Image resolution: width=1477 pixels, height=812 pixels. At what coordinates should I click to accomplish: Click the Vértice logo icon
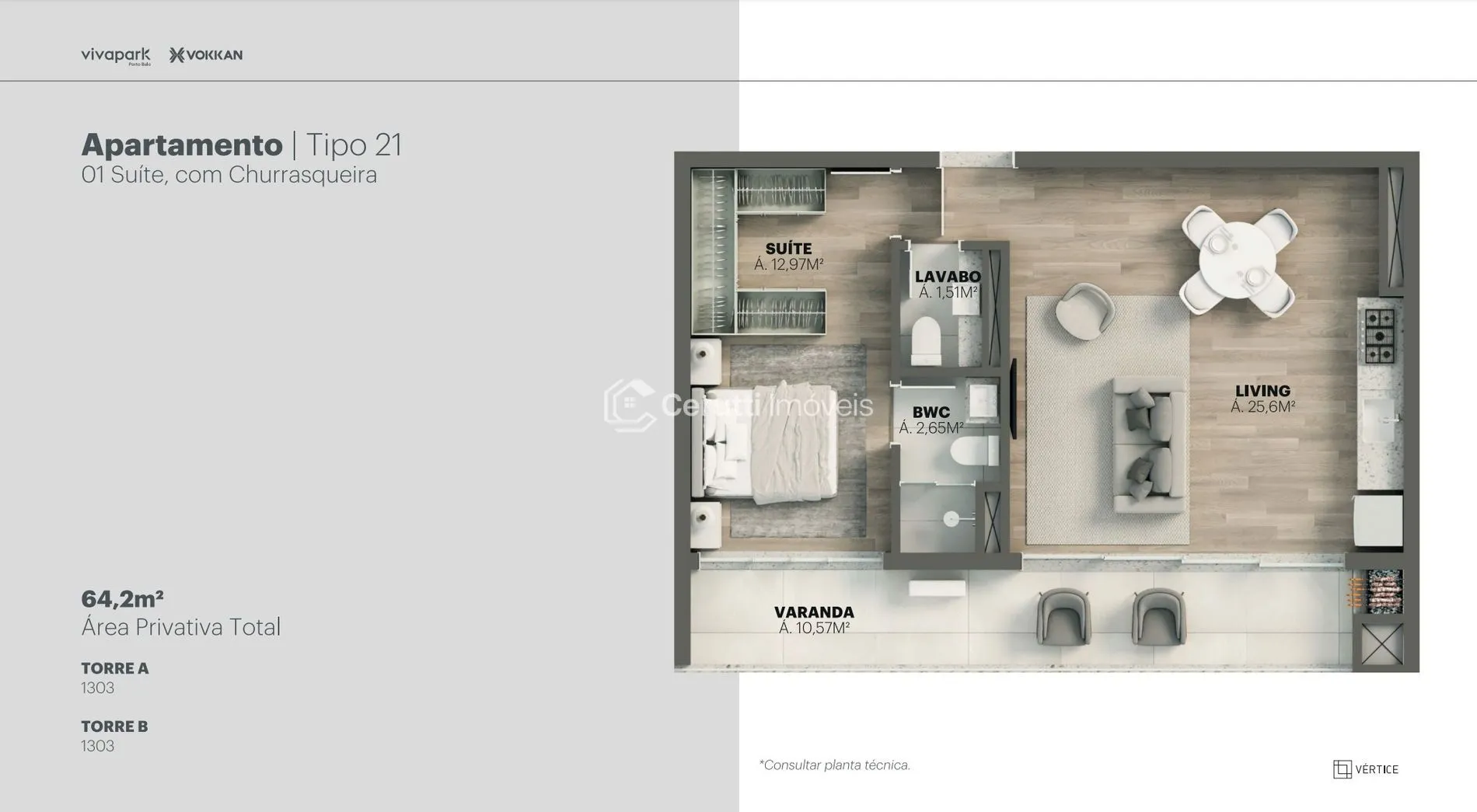tap(1342, 769)
